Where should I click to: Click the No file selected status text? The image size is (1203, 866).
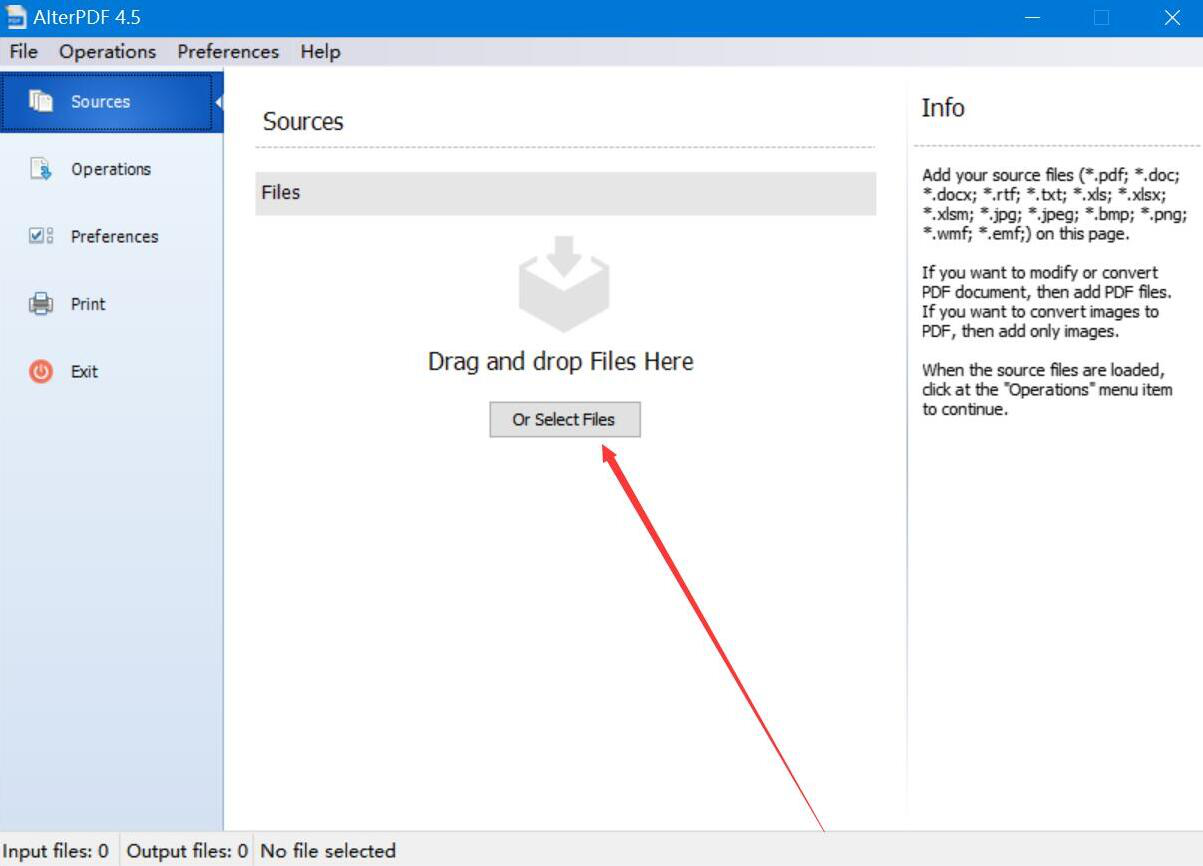[328, 851]
